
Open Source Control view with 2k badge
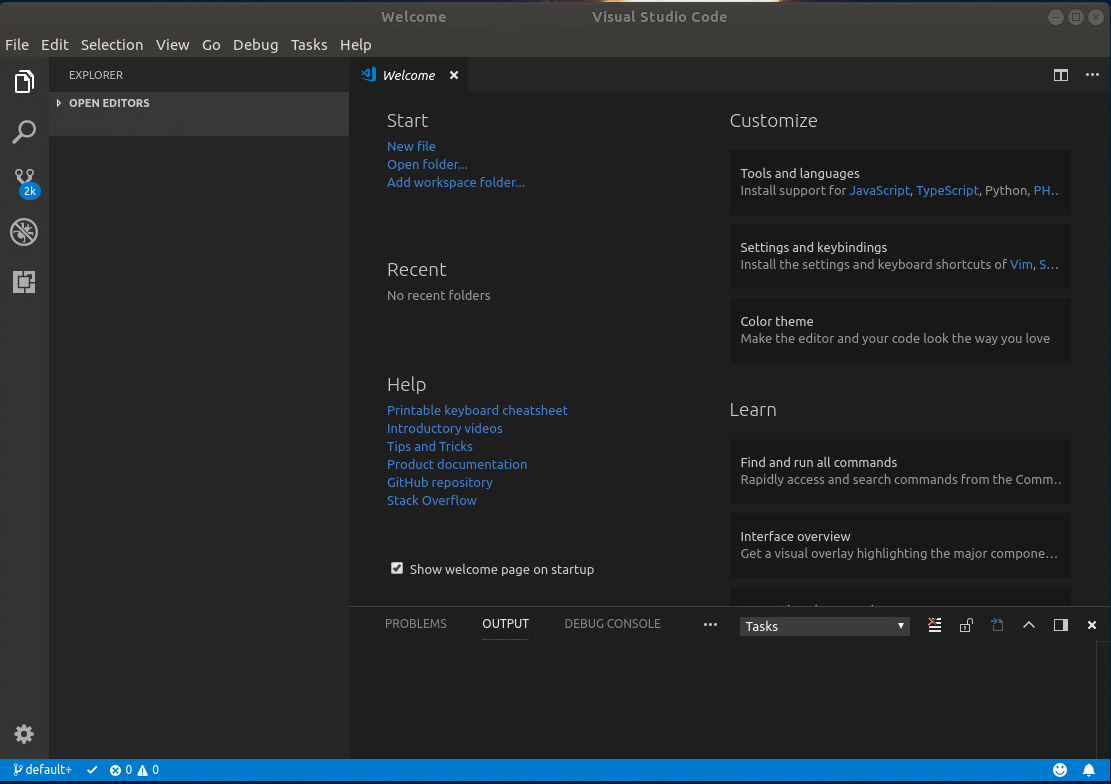pyautogui.click(x=24, y=181)
